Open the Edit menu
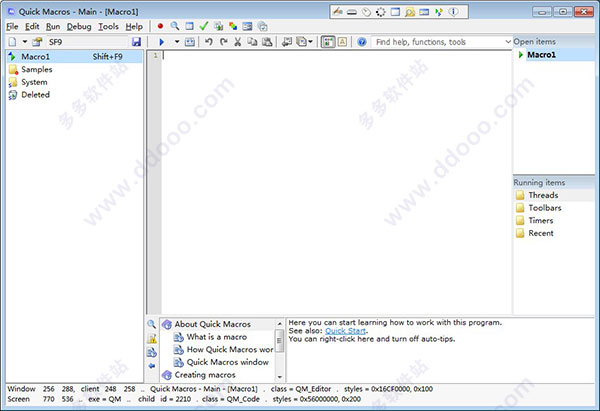 [32, 26]
